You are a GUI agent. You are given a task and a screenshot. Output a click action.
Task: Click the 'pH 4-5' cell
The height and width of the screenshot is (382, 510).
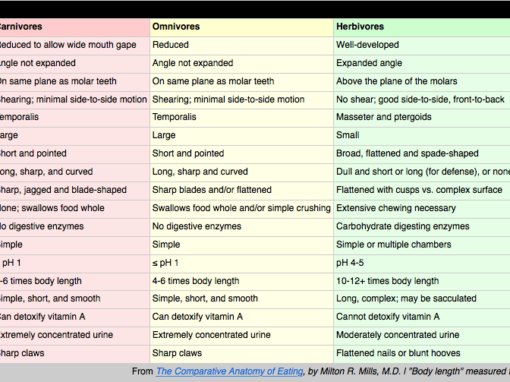[422, 263]
